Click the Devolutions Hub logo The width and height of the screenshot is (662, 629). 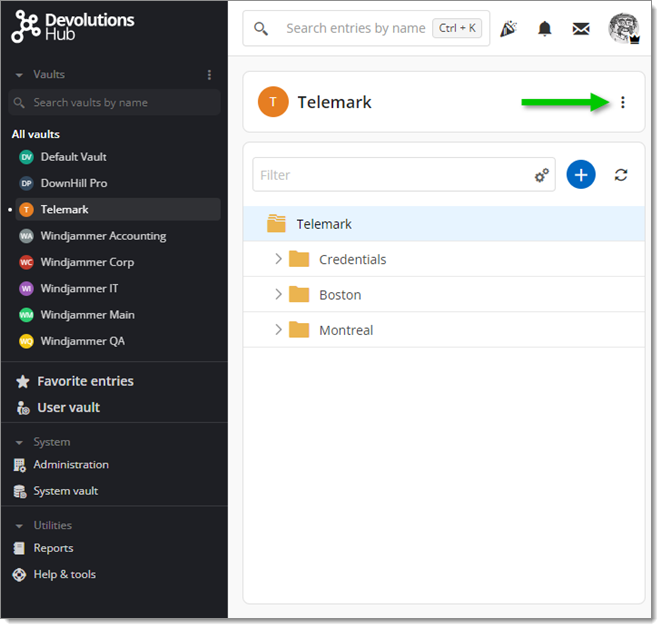point(73,27)
